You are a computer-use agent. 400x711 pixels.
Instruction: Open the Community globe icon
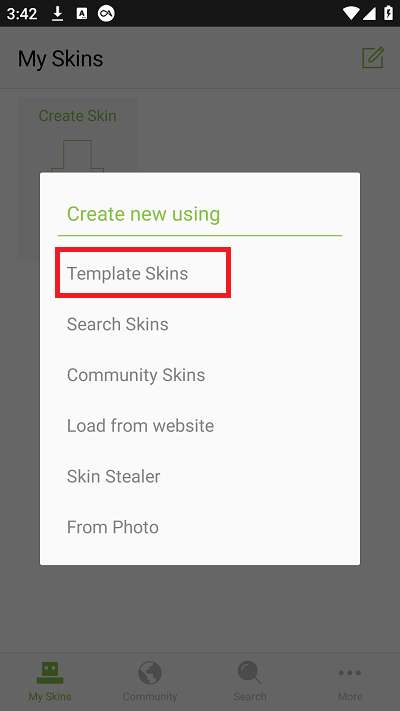150,672
